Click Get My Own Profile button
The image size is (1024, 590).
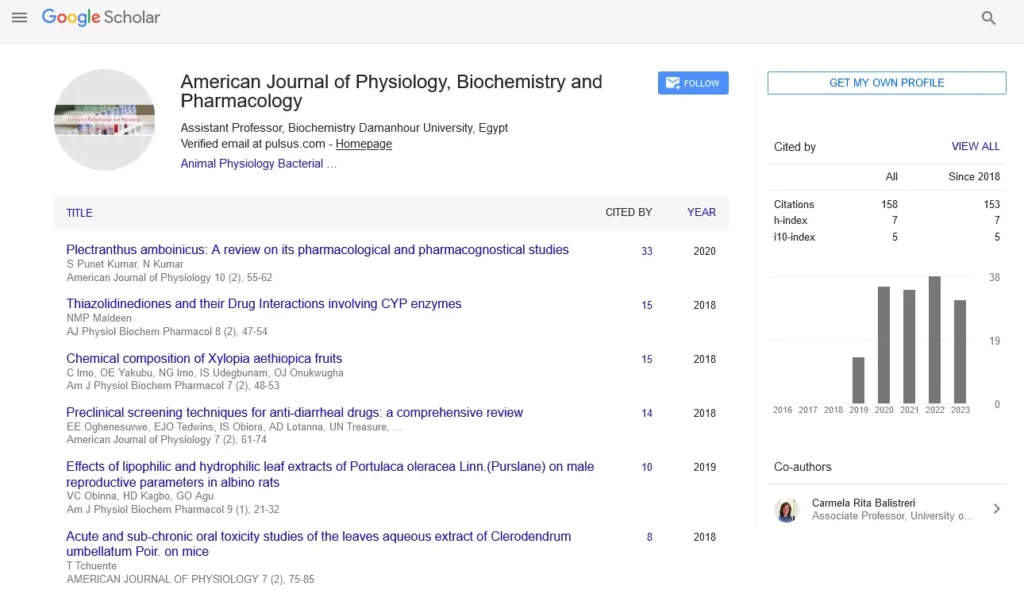click(x=886, y=83)
